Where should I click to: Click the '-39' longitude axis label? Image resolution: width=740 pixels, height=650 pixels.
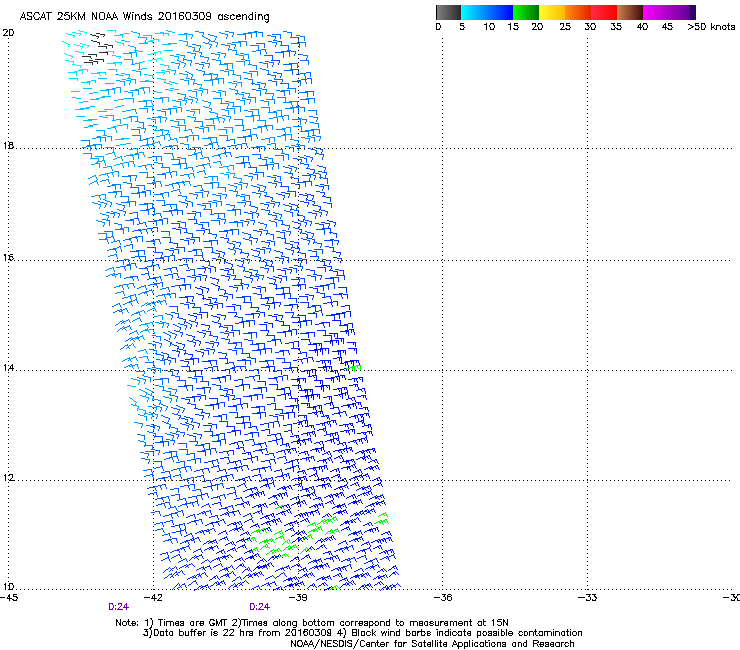tap(298, 598)
